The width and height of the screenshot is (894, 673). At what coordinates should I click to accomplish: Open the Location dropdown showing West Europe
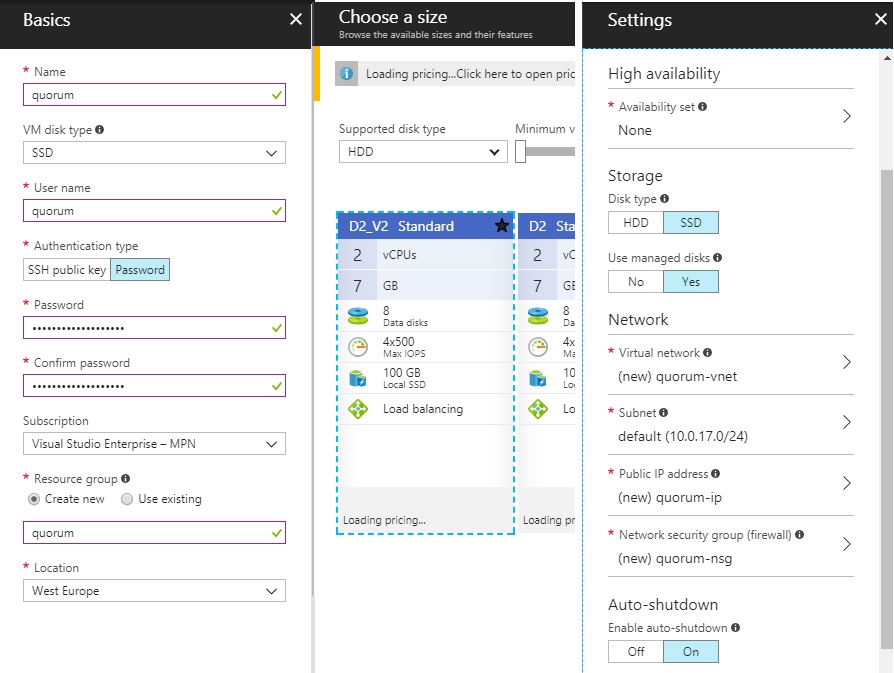click(x=154, y=590)
